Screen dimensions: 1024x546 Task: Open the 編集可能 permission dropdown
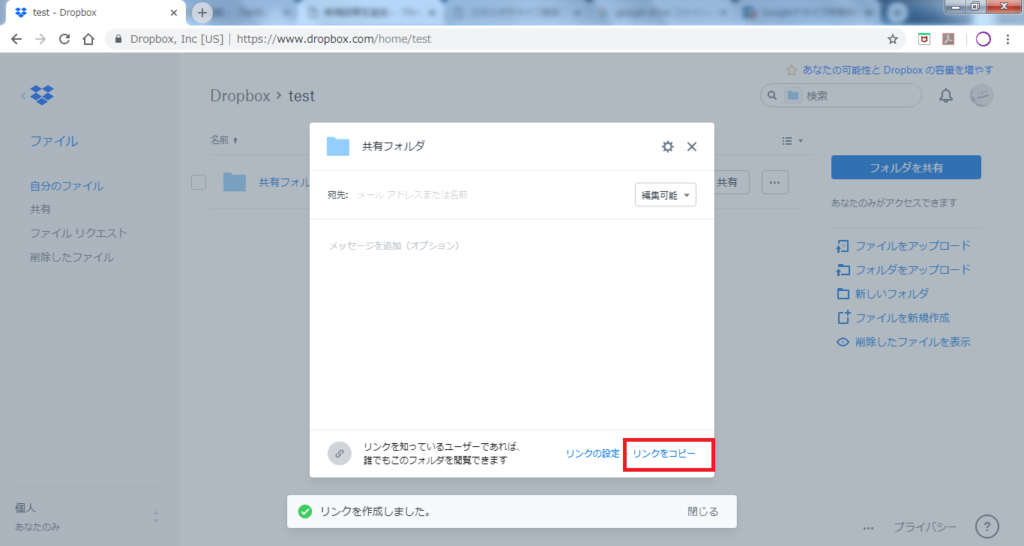tap(665, 195)
